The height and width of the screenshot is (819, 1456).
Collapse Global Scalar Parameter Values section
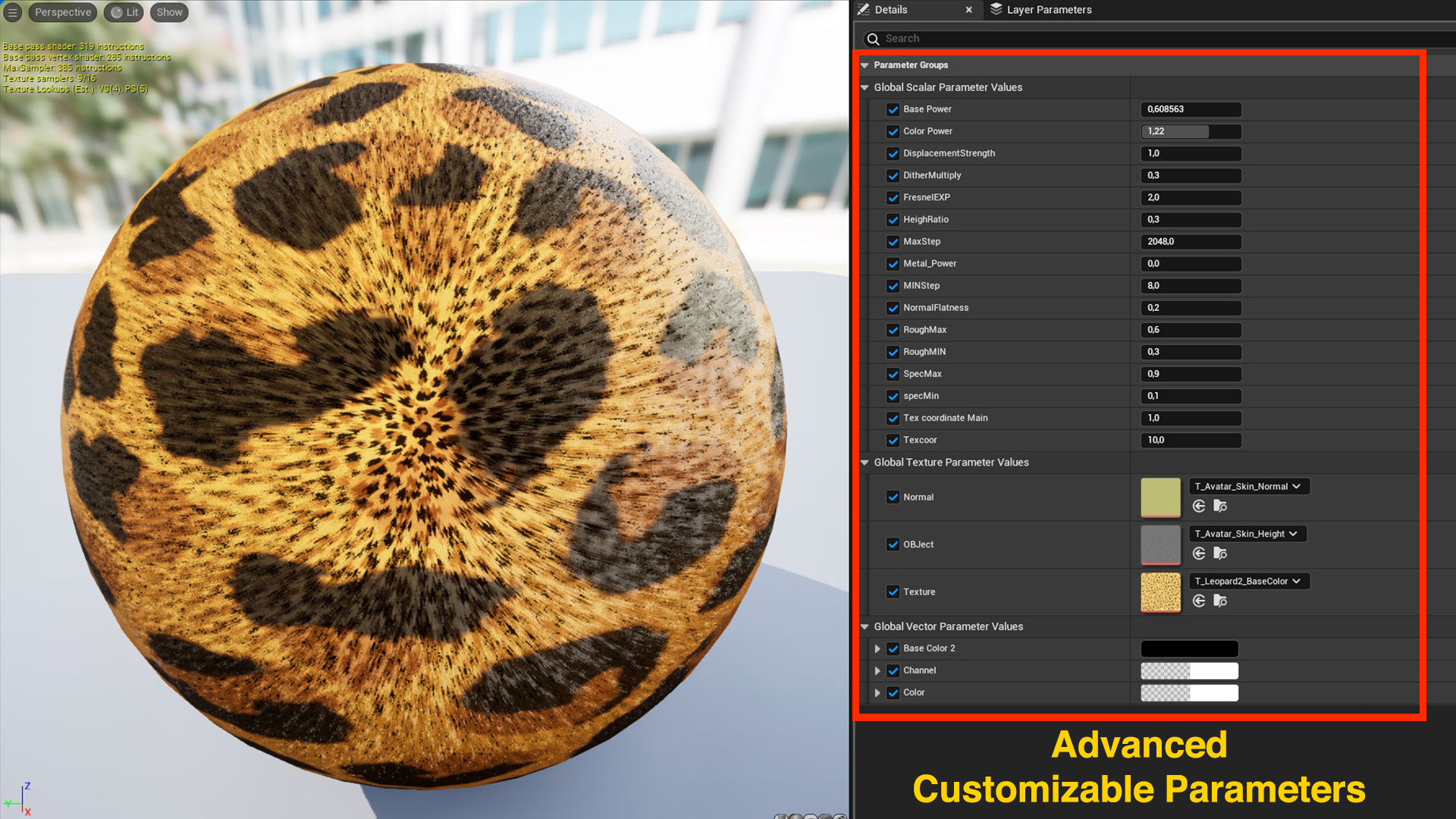(x=864, y=88)
